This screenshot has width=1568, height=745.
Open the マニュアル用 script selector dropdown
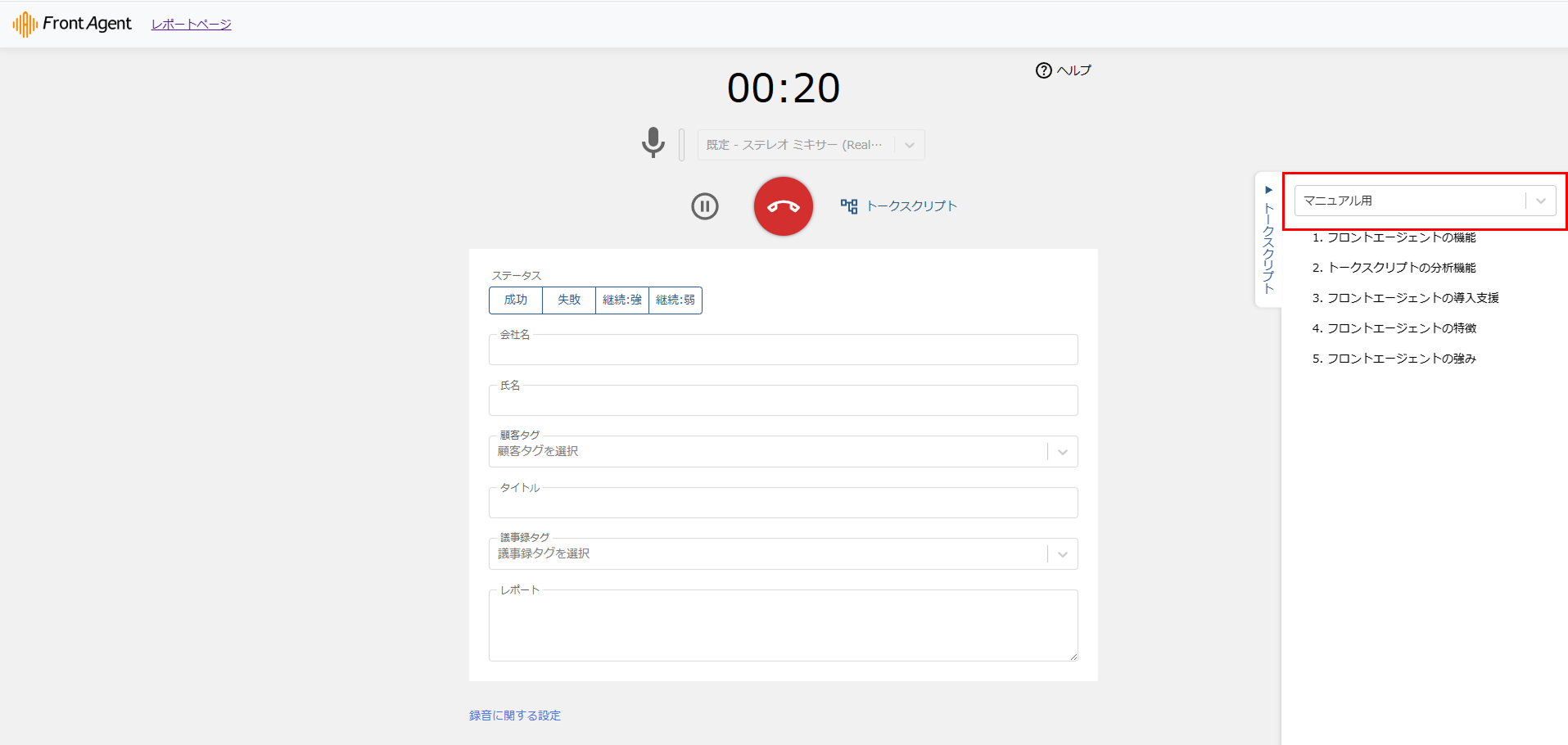click(x=1540, y=201)
